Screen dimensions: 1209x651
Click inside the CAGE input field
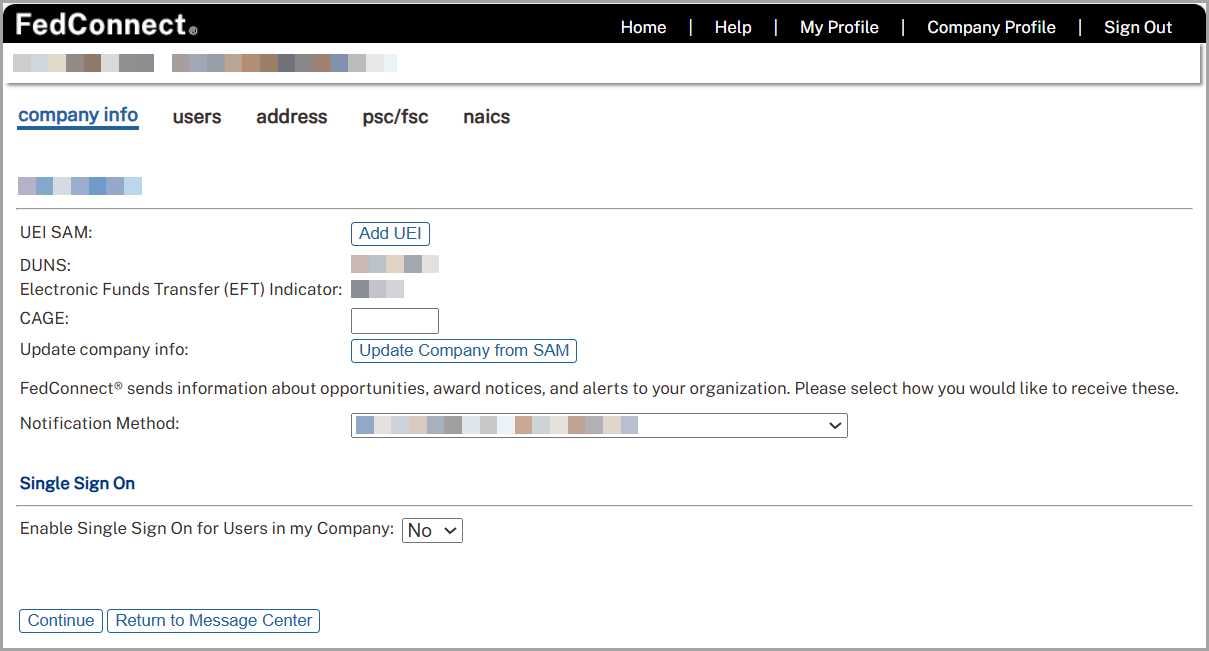tap(394, 320)
